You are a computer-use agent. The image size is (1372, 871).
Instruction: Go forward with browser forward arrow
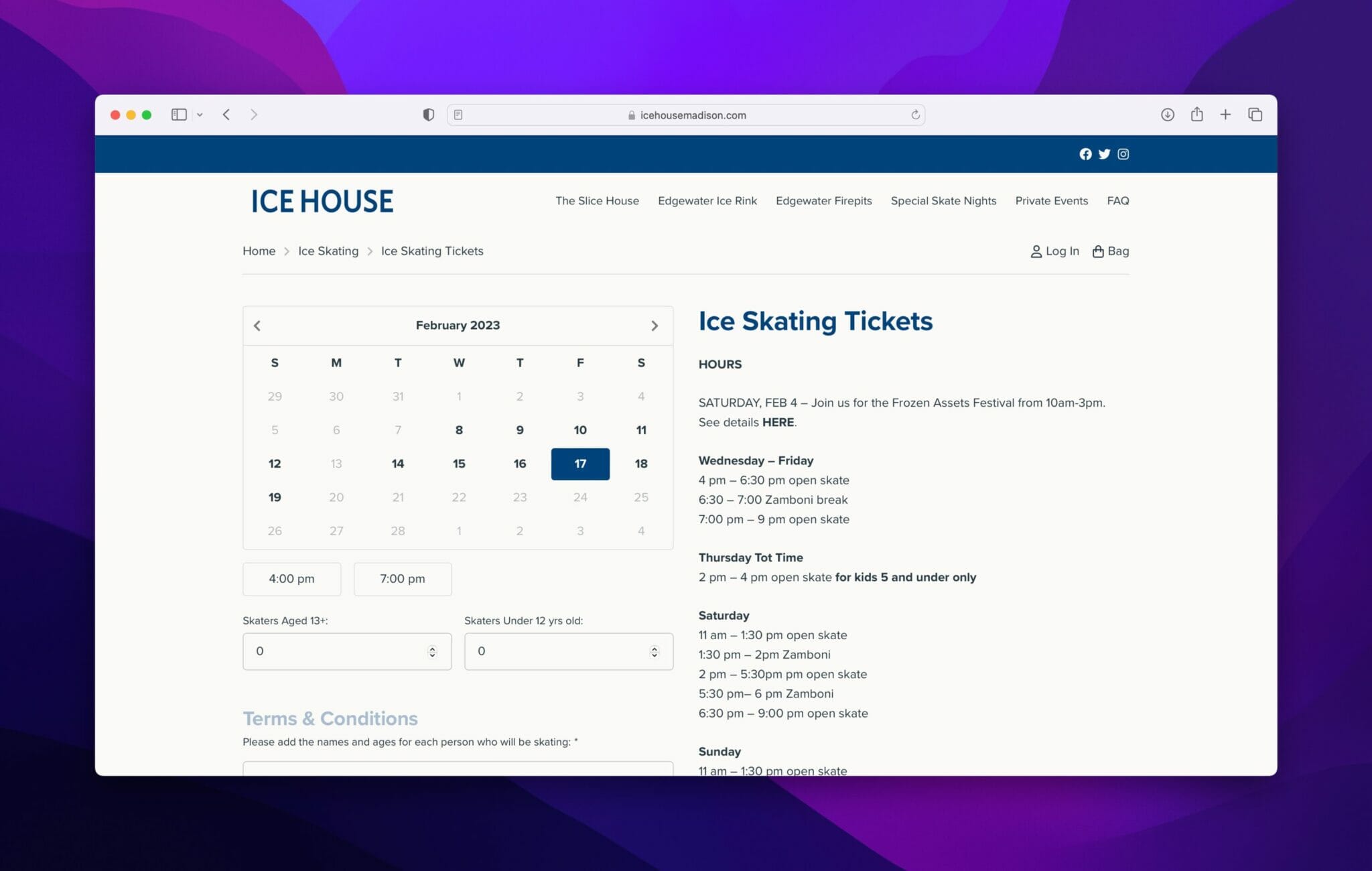point(254,115)
